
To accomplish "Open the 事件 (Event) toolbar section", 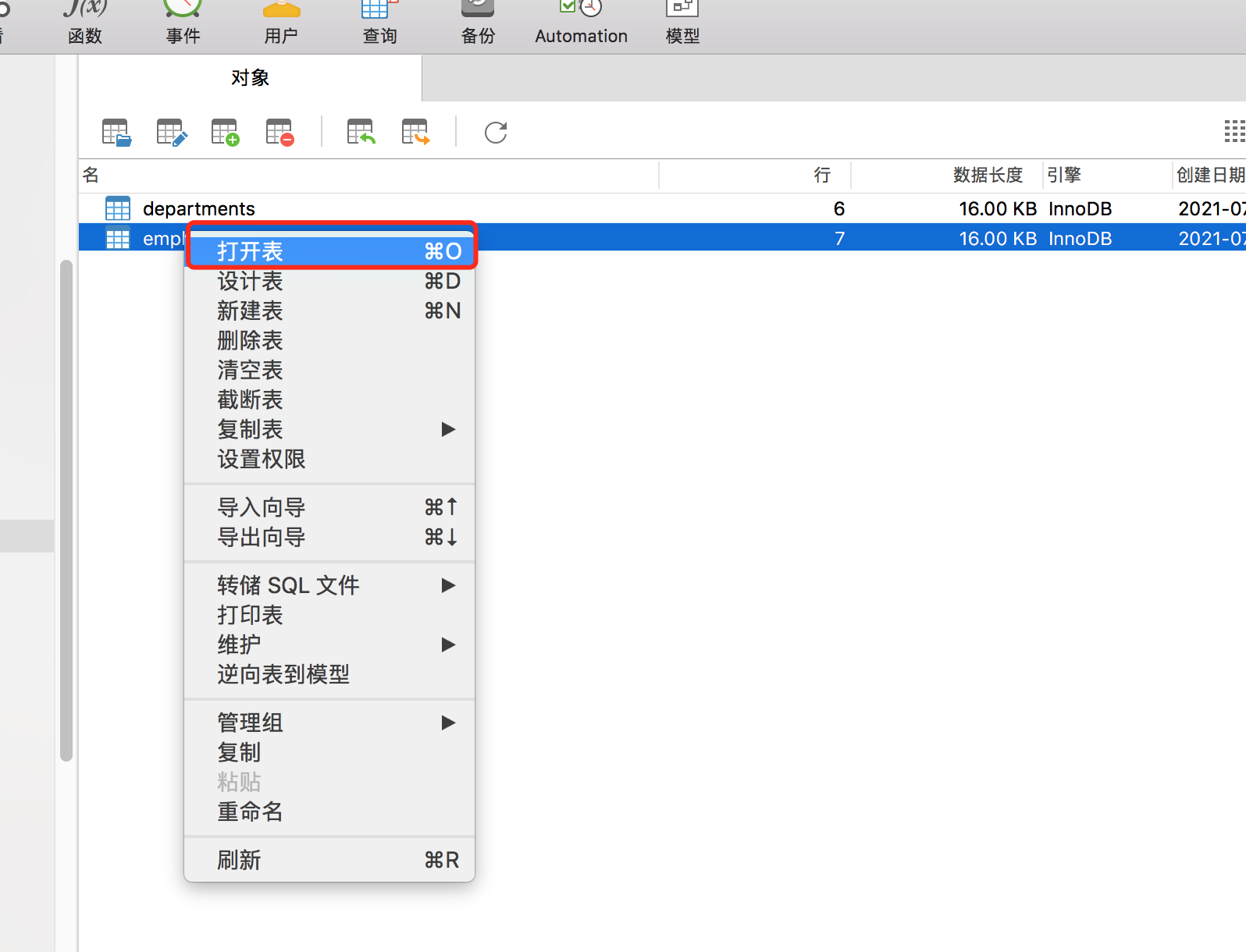I will click(x=183, y=23).
